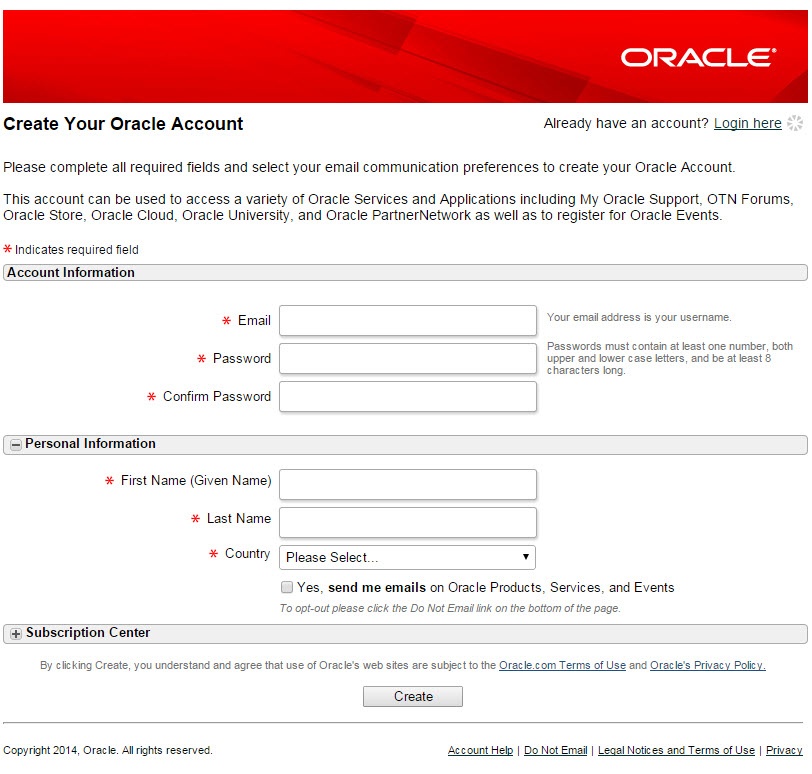812x774 pixels.
Task: Open Oracle's Privacy Policy link
Action: tap(708, 665)
